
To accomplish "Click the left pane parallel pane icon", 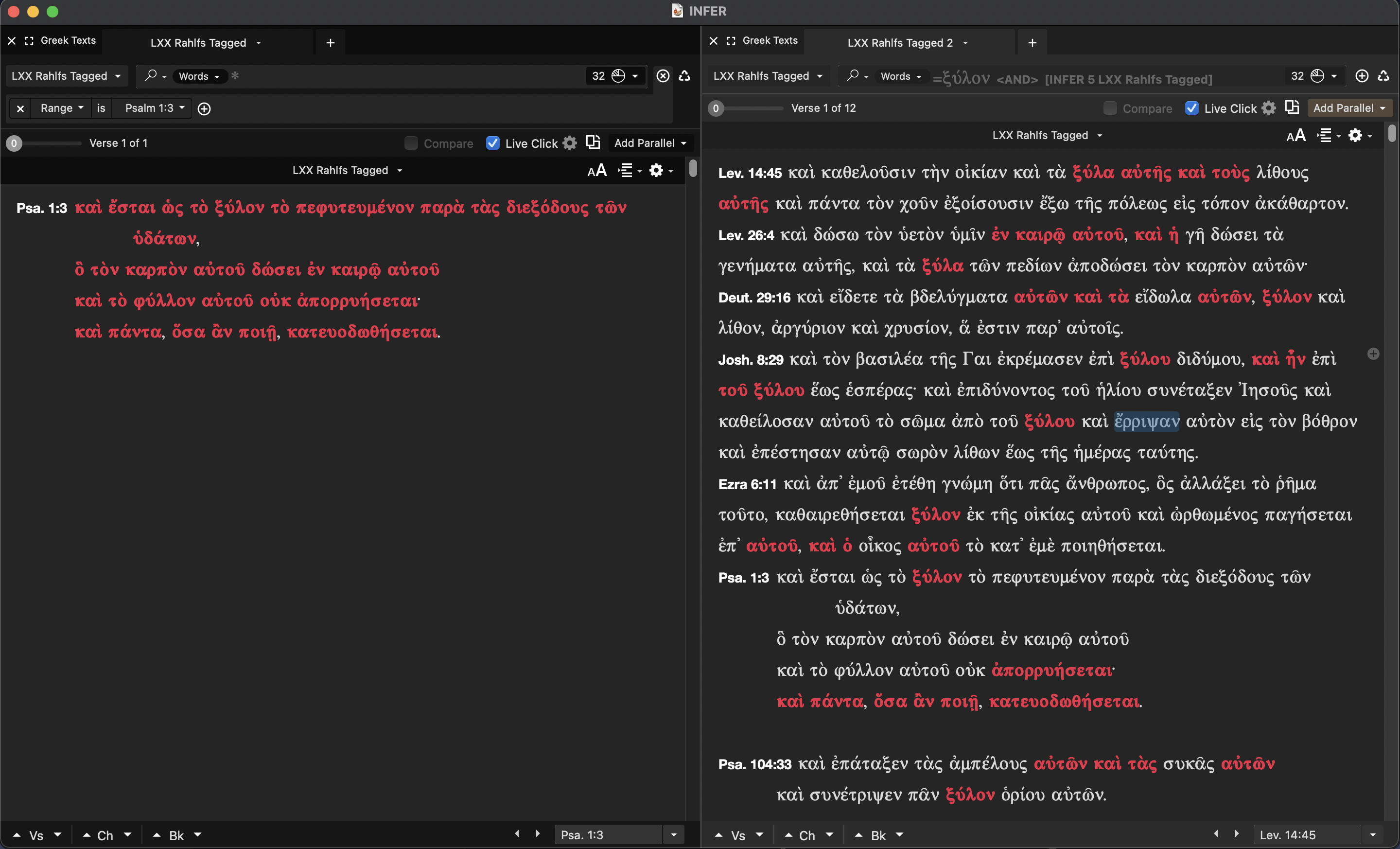I will tap(593, 142).
